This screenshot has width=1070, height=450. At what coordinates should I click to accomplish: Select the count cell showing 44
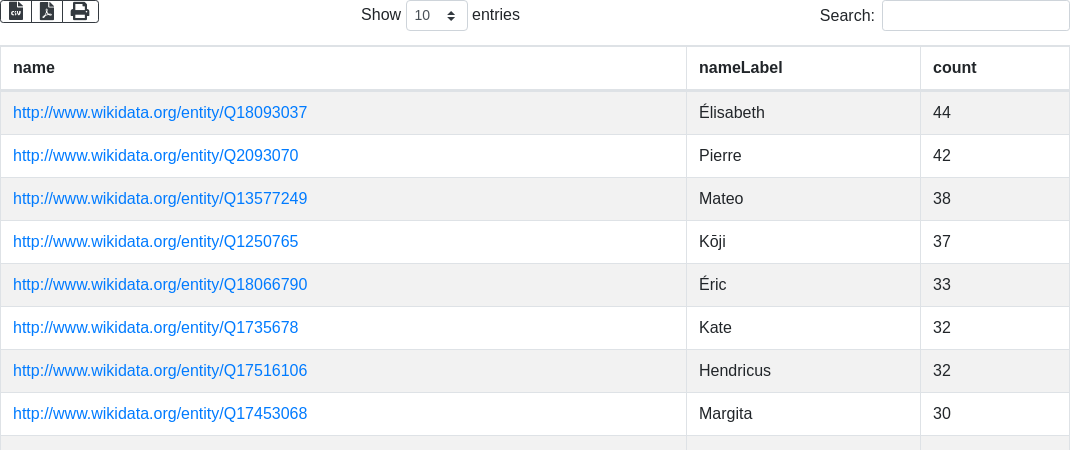point(942,113)
